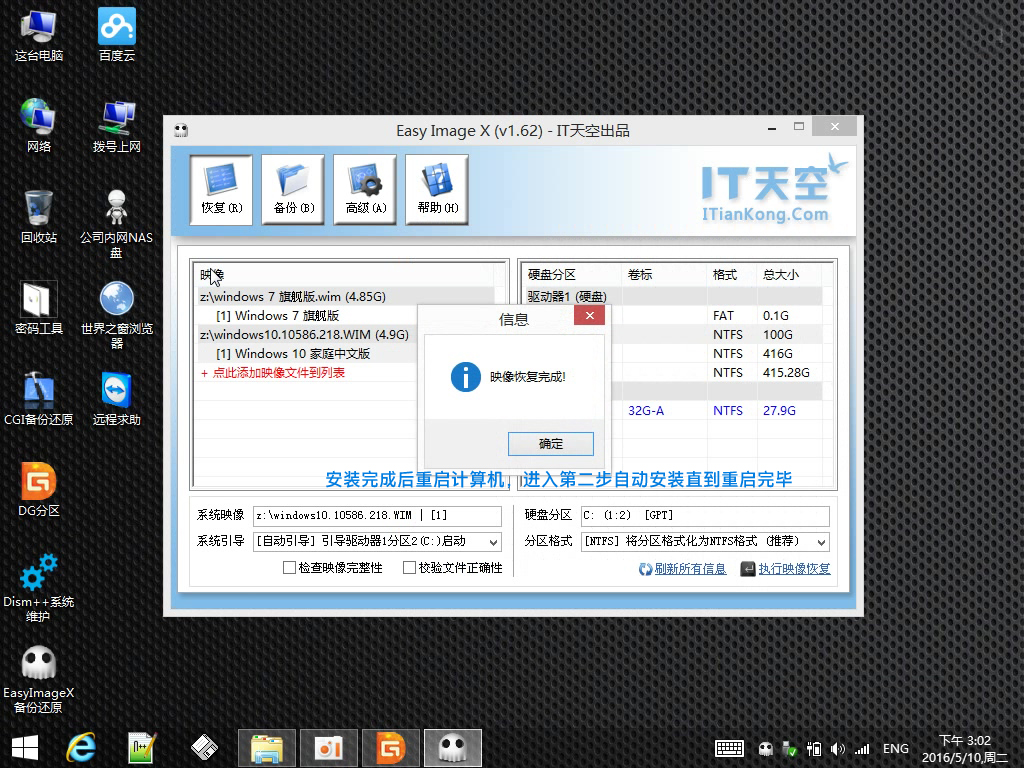Click 系统映像 path input field

377,515
